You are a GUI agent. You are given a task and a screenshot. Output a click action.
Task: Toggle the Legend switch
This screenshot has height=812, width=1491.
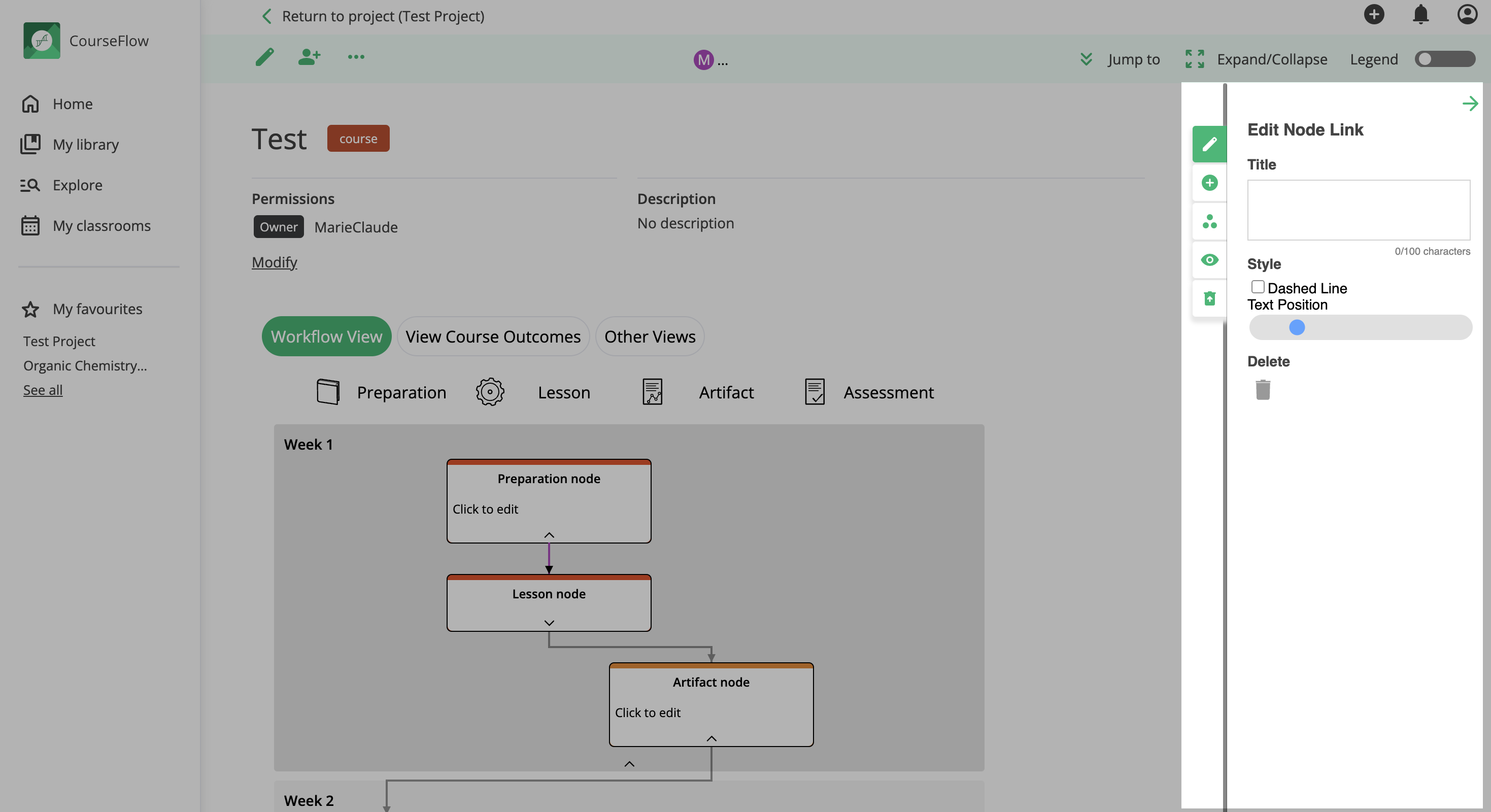pos(1444,59)
